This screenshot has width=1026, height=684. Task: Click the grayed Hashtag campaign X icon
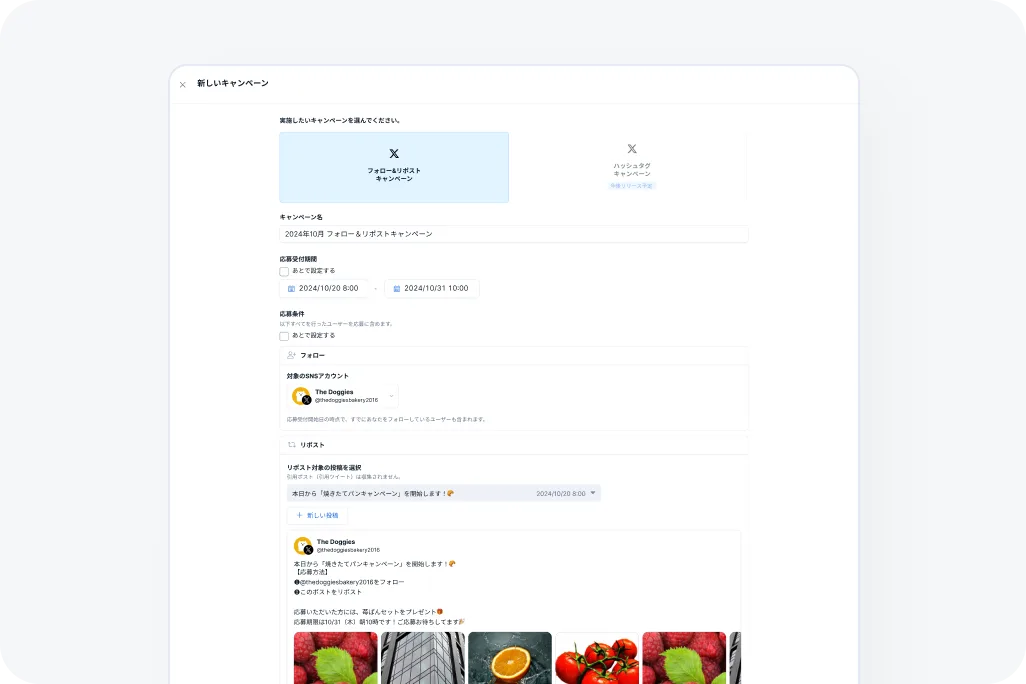[632, 149]
